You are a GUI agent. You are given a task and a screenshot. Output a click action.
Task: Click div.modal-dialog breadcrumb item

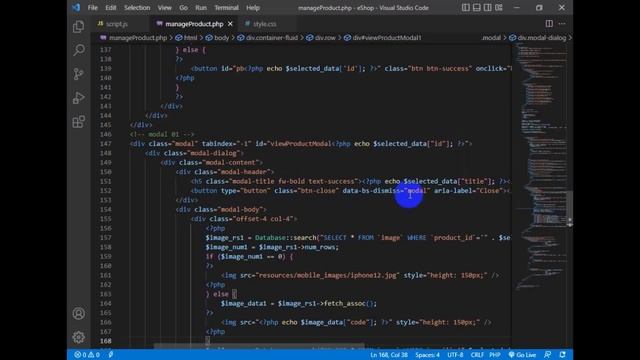point(542,38)
